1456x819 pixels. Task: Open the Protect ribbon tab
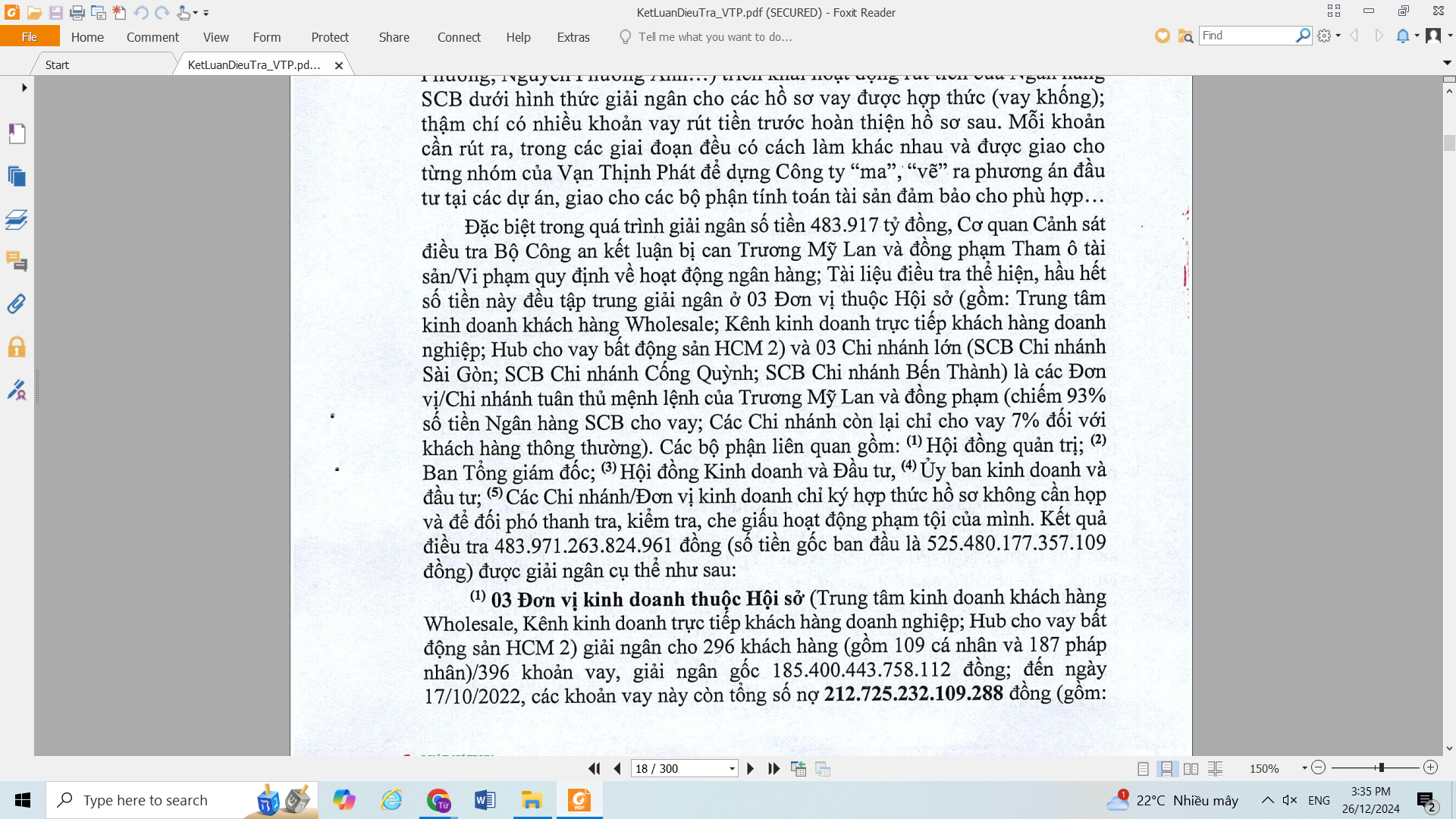[329, 36]
